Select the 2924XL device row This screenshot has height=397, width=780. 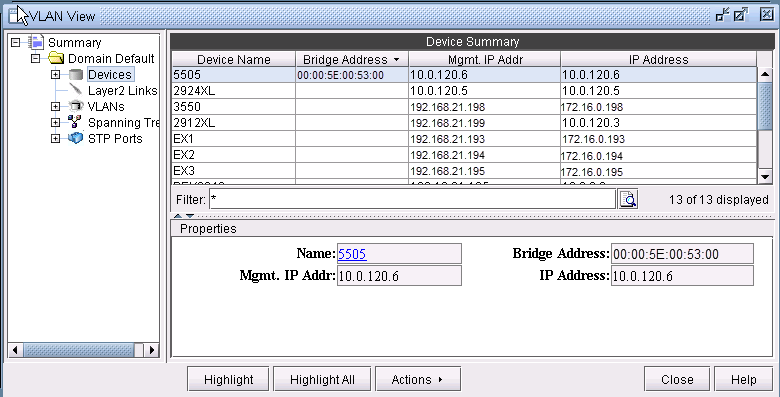pos(465,91)
